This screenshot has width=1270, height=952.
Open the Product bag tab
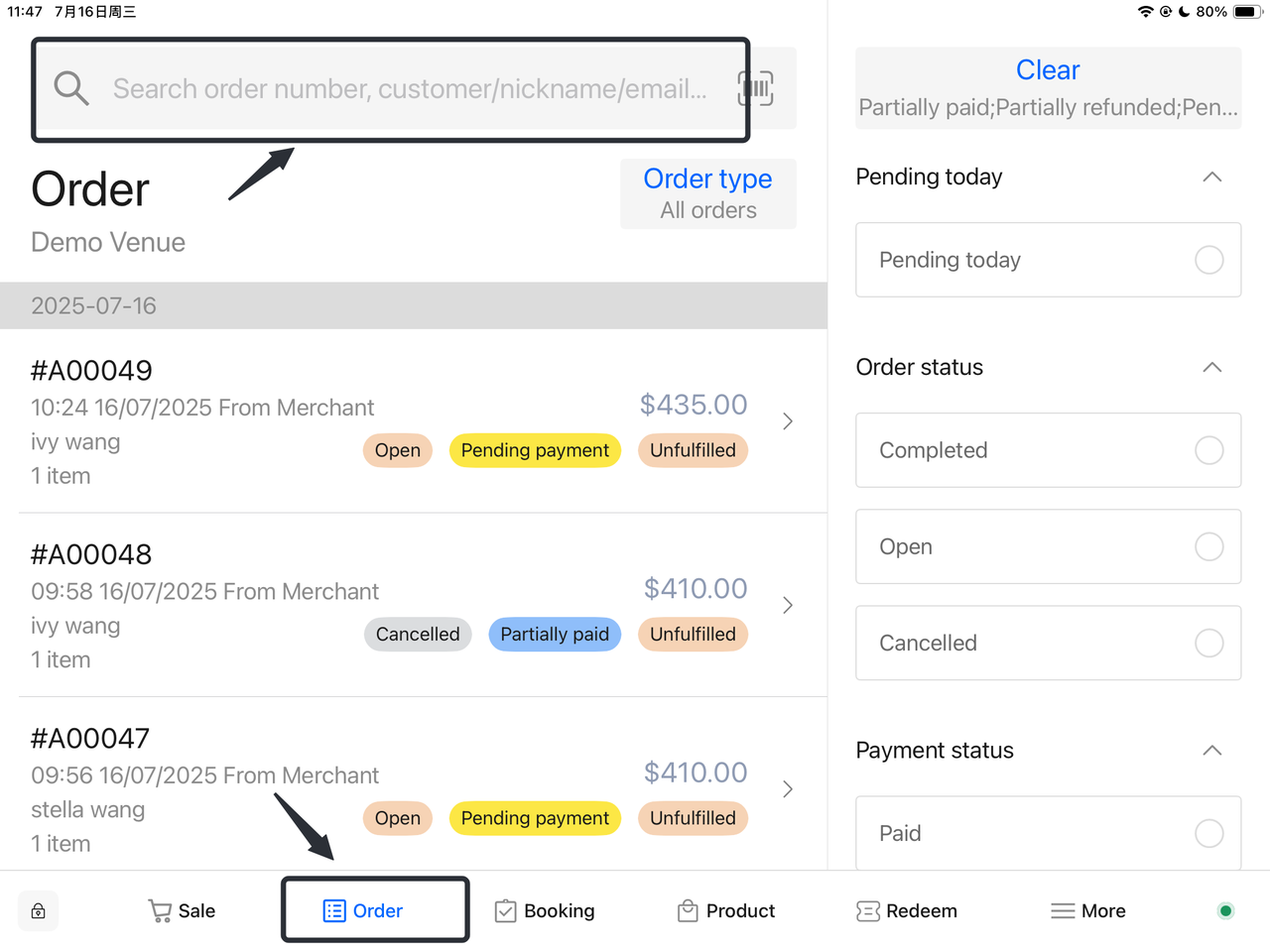coord(726,911)
